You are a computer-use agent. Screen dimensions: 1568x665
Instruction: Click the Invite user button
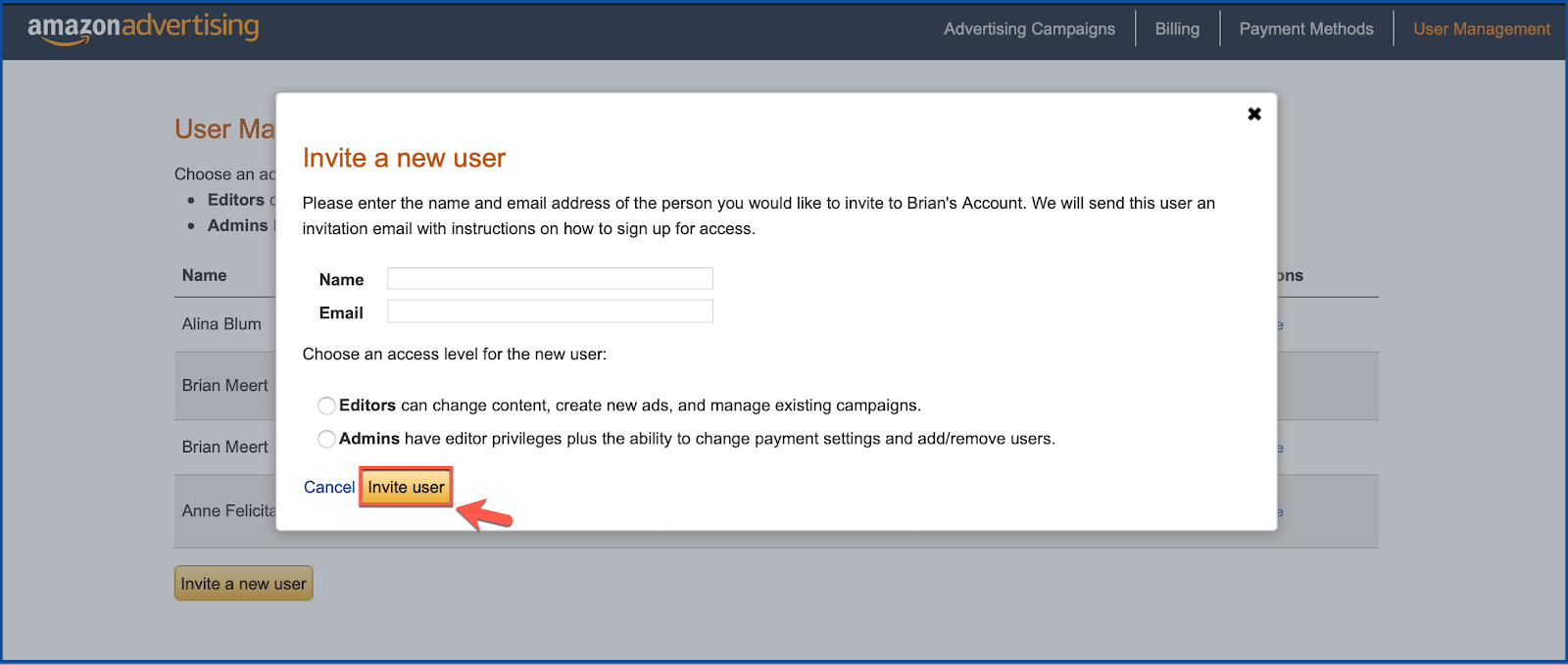click(406, 487)
